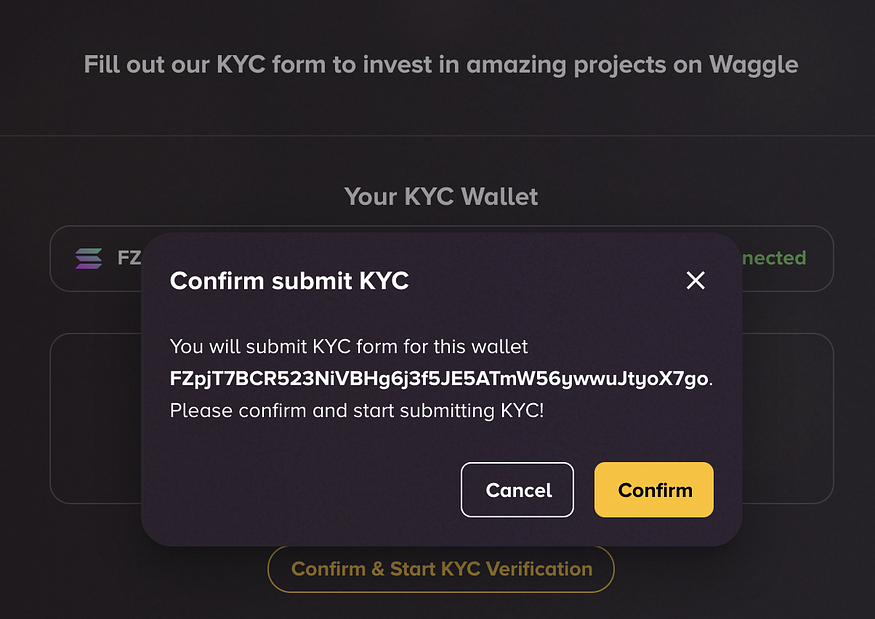Close the Confirm submit KYC dialog
875x619 pixels.
pos(695,280)
